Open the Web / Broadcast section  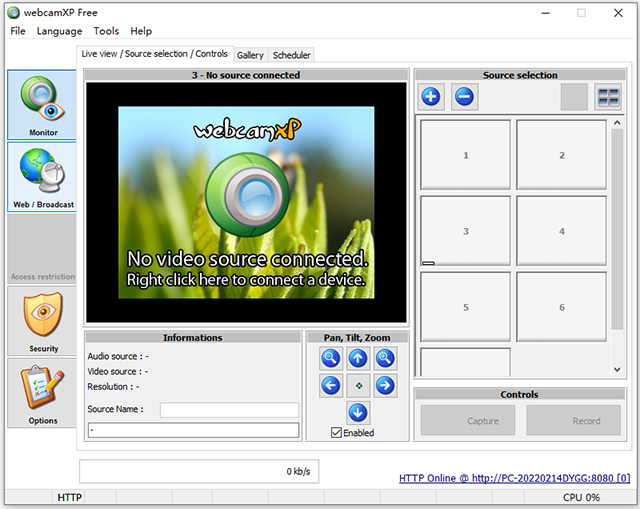[x=42, y=177]
